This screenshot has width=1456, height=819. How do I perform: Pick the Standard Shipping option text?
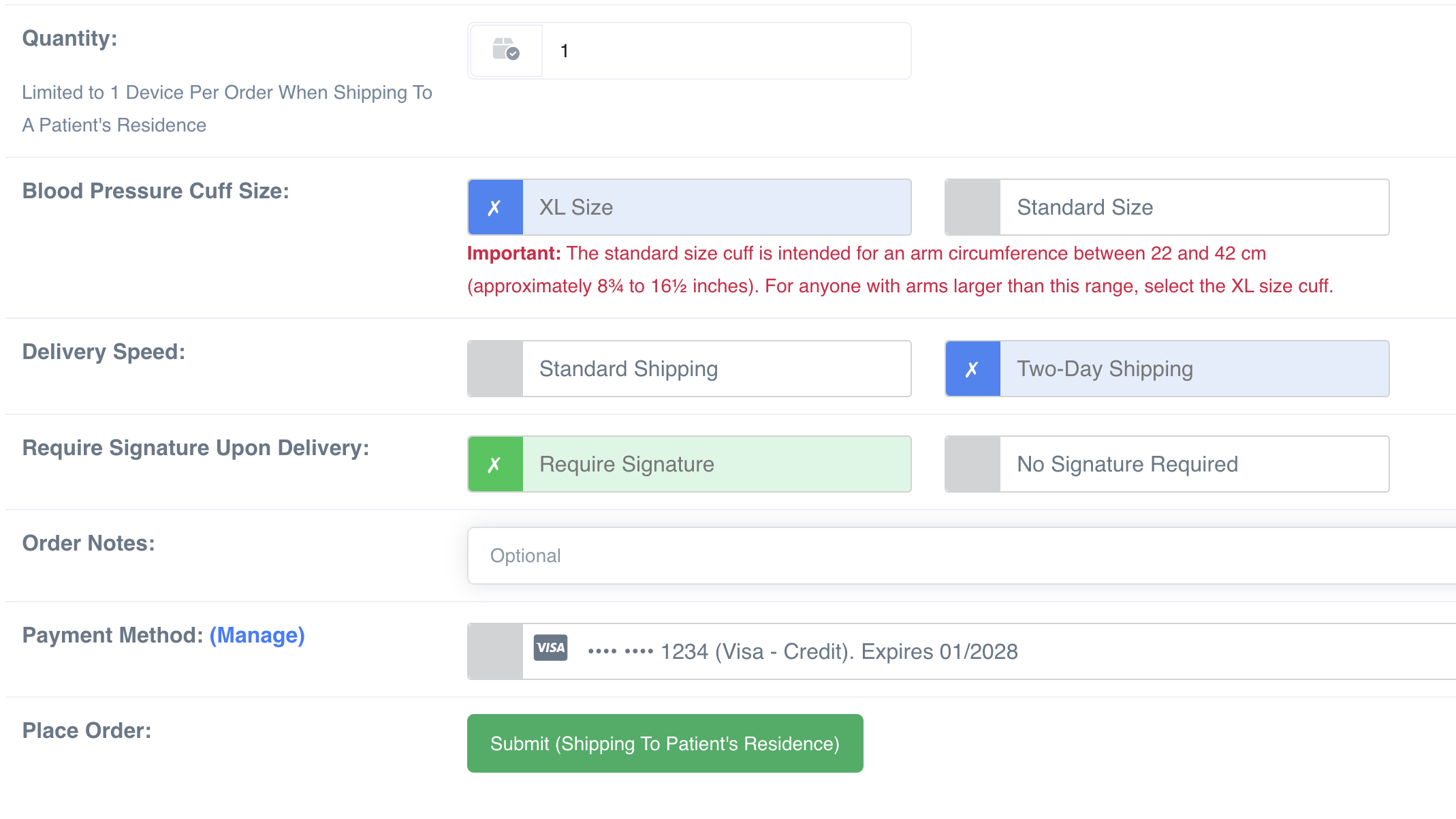click(628, 369)
